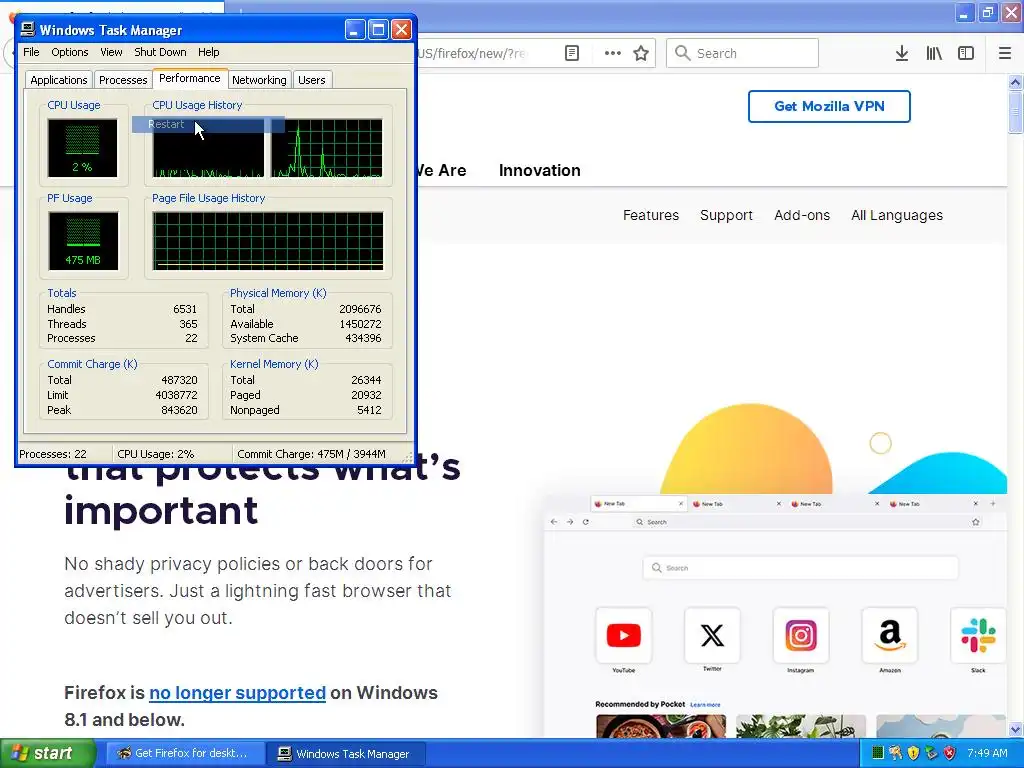Screen dimensions: 1024x768
Task: Toggle the Firefox sidebar icon
Action: [966, 53]
